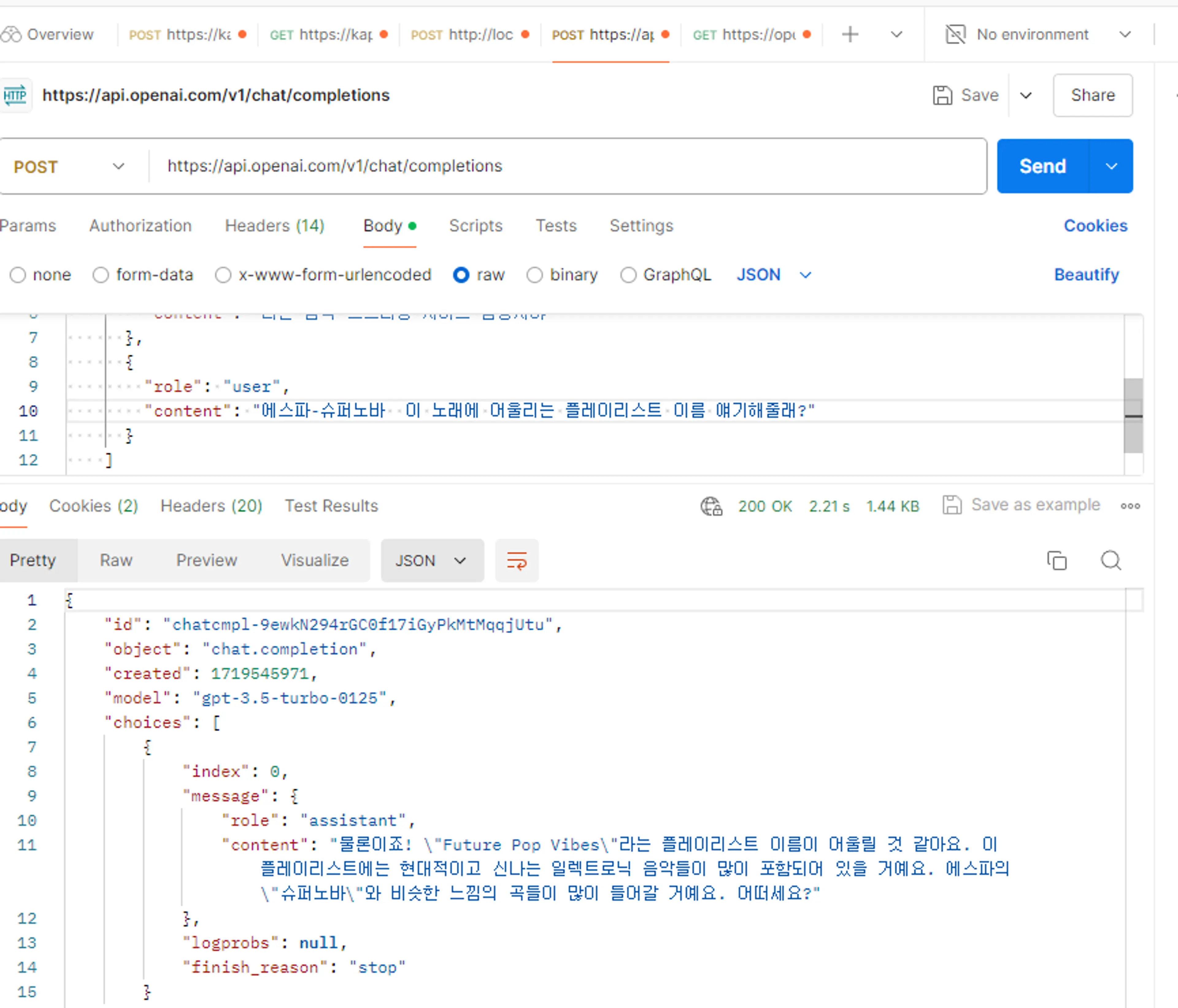Click the Share button
Screen dimensions: 1178x1008
(1092, 95)
